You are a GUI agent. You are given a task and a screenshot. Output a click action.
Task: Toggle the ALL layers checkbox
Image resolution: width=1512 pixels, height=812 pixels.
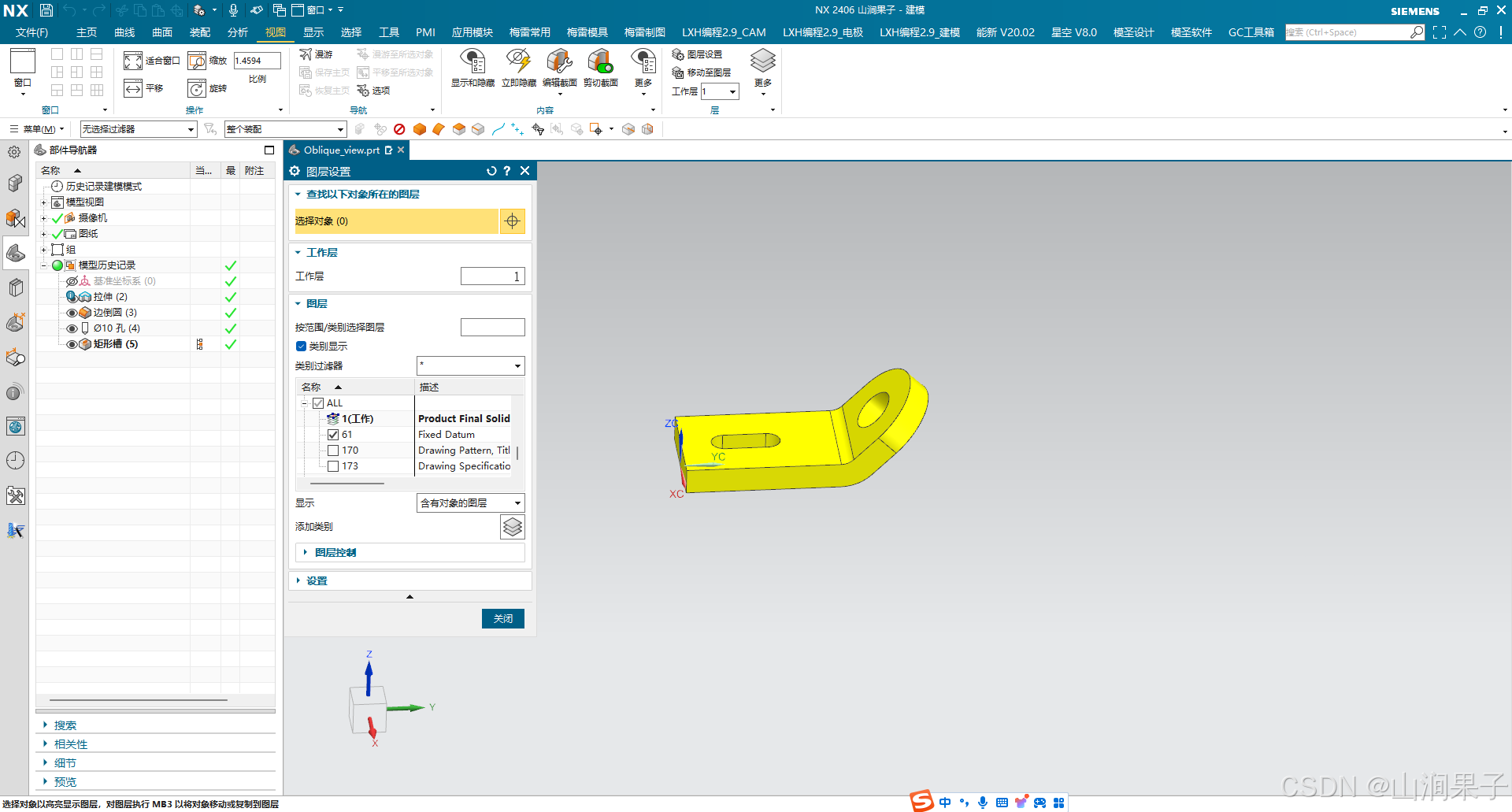pyautogui.click(x=318, y=403)
